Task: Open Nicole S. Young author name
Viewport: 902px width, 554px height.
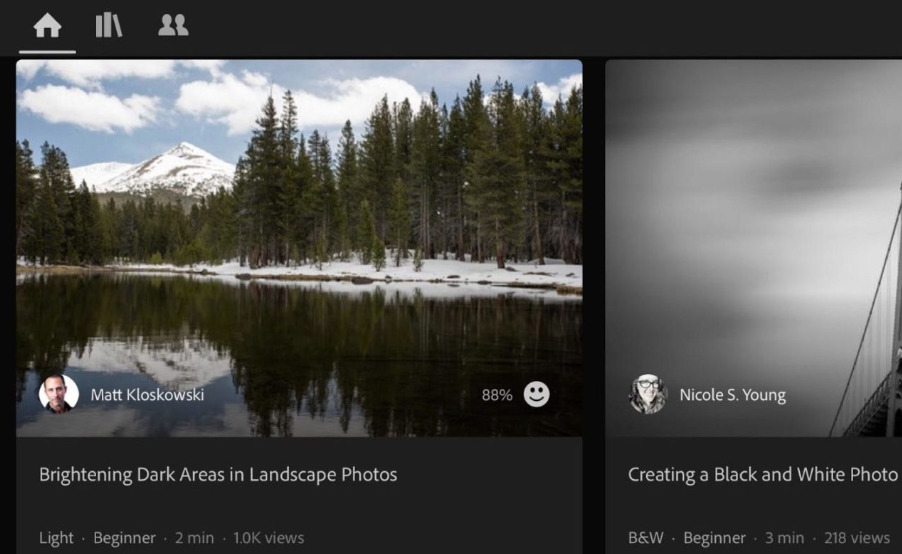Action: (732, 395)
